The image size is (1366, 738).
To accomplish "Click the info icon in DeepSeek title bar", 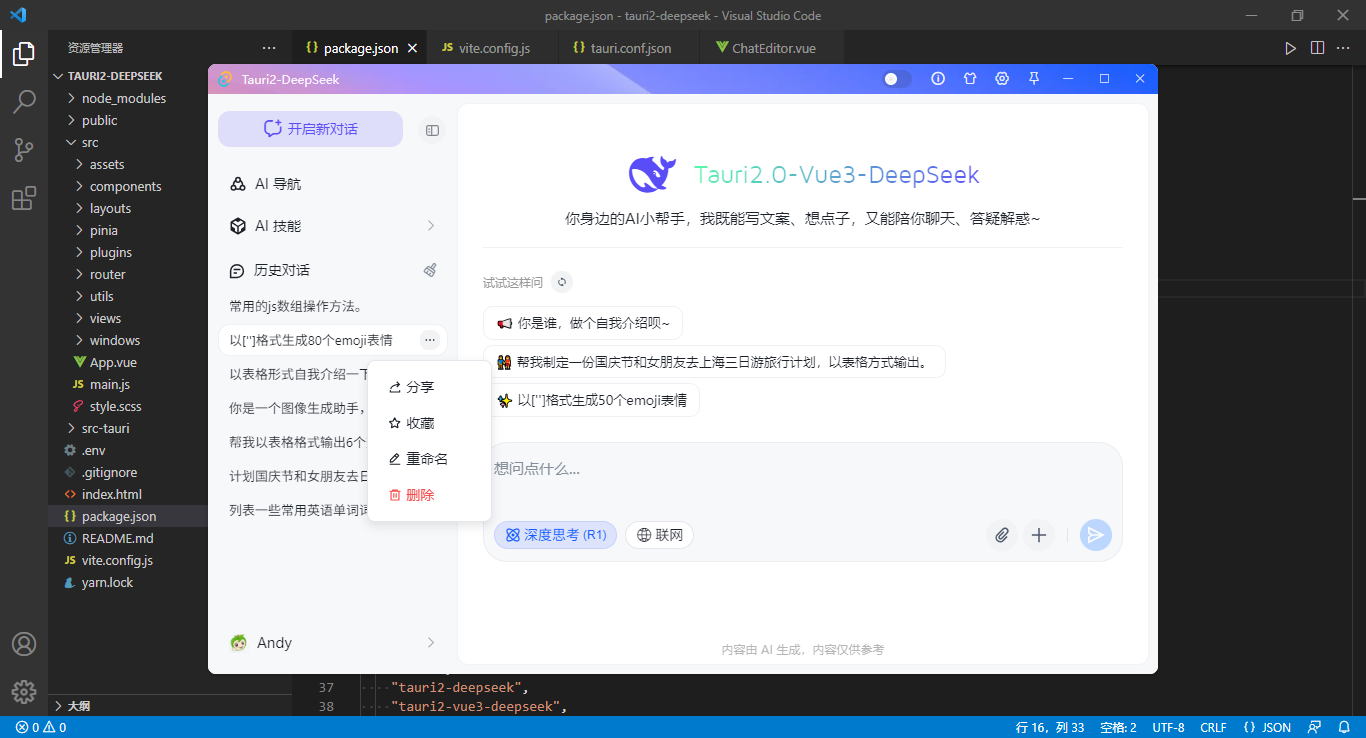I will pyautogui.click(x=938, y=78).
